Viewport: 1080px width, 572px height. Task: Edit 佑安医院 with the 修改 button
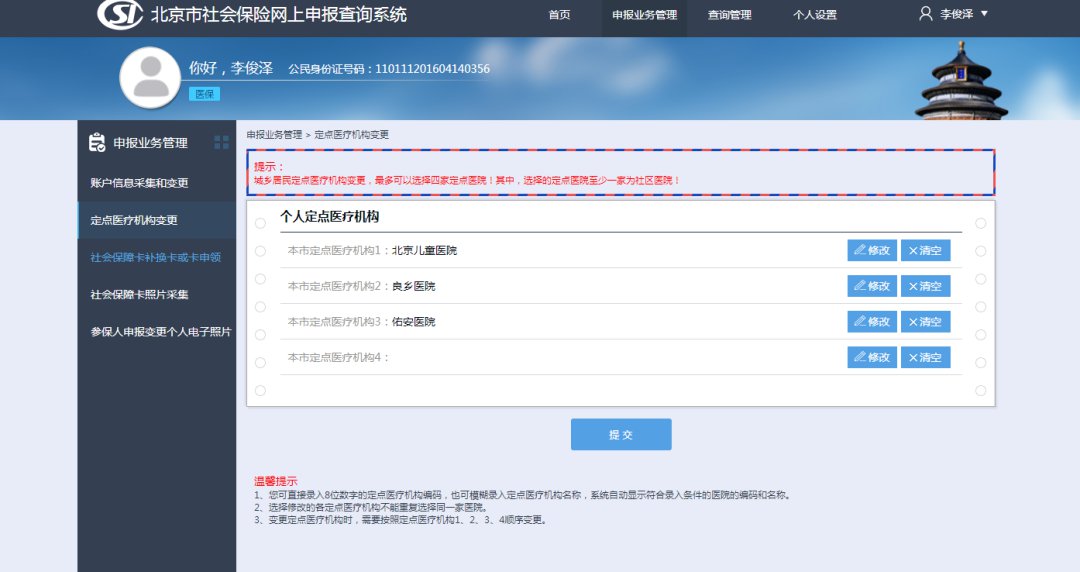tap(872, 322)
